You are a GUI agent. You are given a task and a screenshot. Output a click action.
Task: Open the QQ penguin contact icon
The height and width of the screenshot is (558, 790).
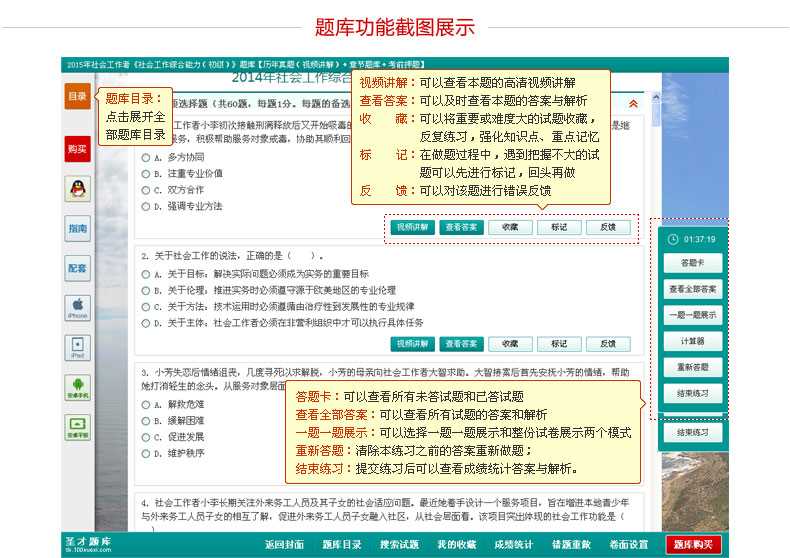77,188
